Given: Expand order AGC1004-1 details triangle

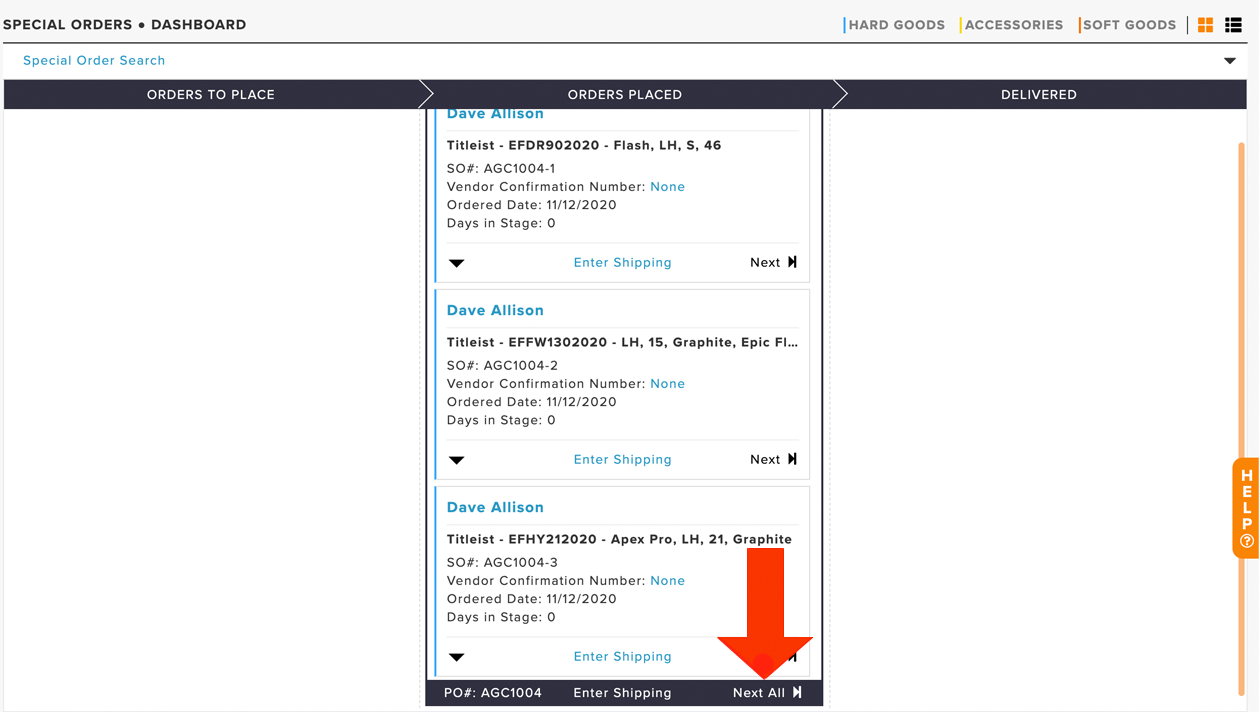Looking at the screenshot, I should [x=457, y=263].
